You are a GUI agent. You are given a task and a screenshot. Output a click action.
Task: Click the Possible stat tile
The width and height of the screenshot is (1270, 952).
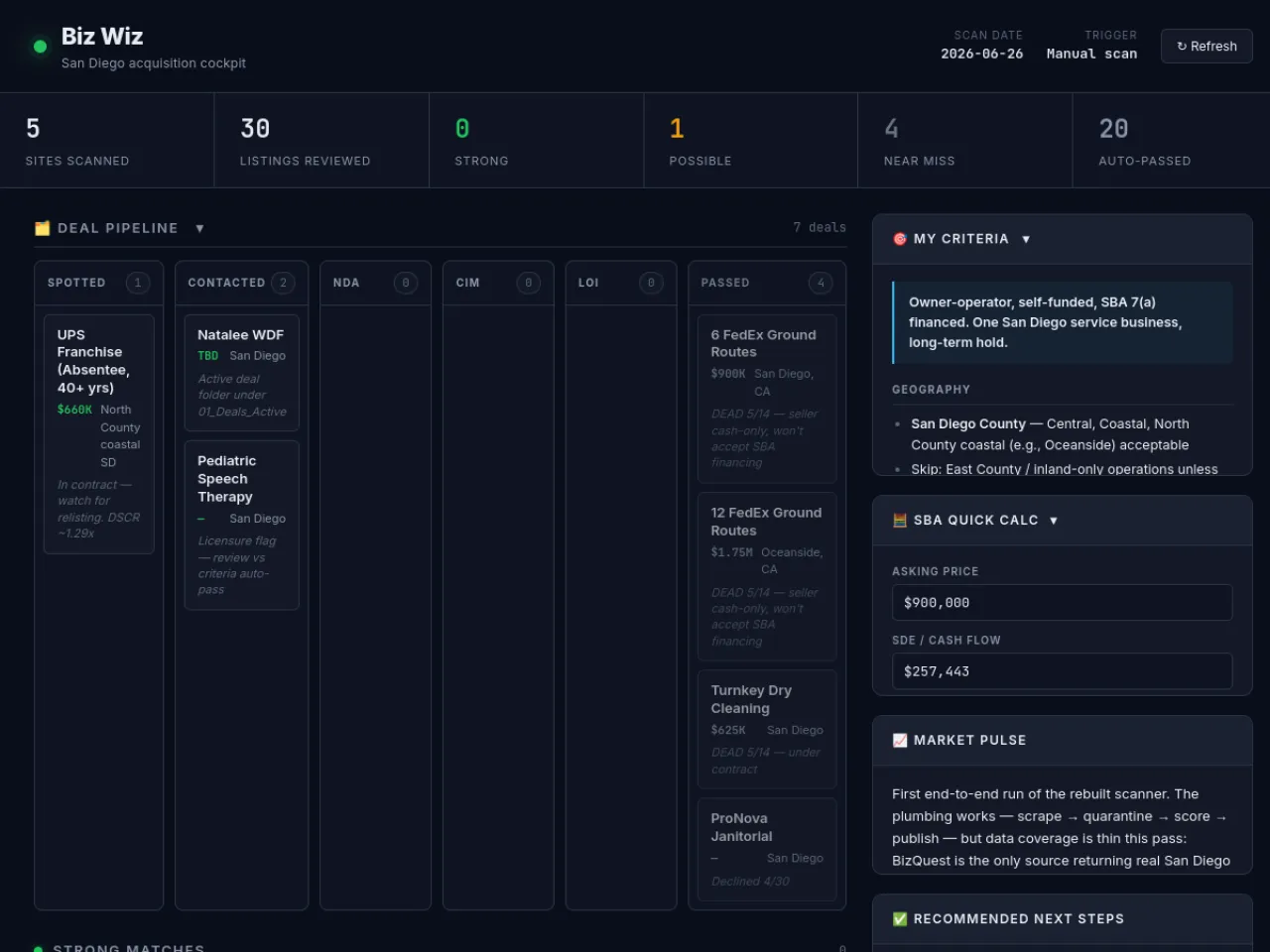pos(750,141)
